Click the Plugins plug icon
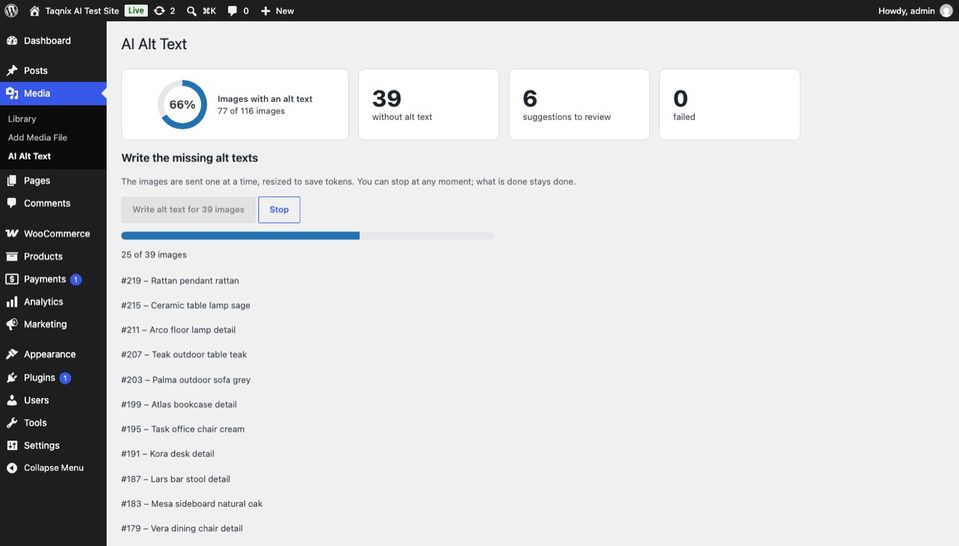This screenshot has height=546, width=959. pos(12,377)
